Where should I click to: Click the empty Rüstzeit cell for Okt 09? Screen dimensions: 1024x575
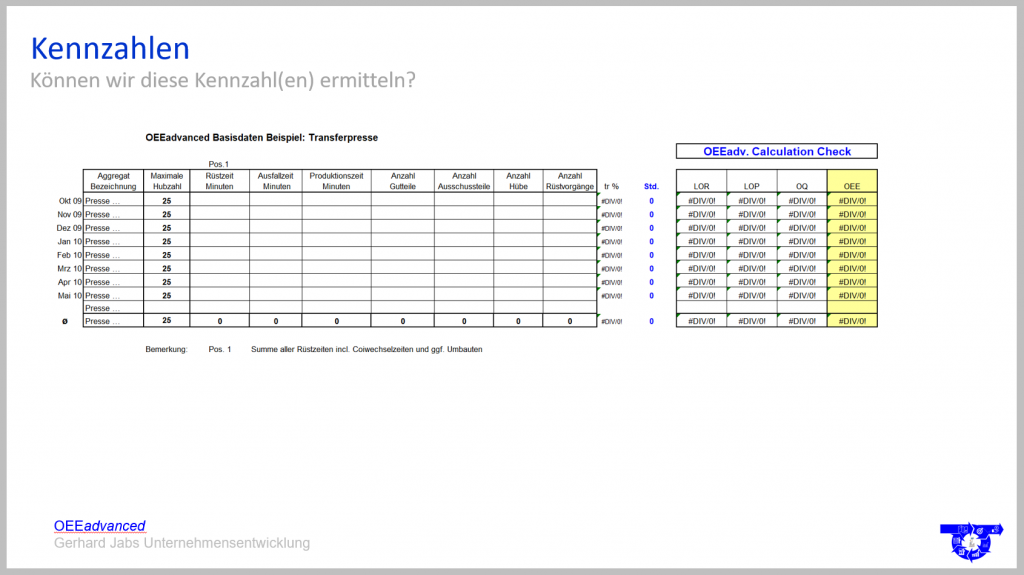coord(219,201)
